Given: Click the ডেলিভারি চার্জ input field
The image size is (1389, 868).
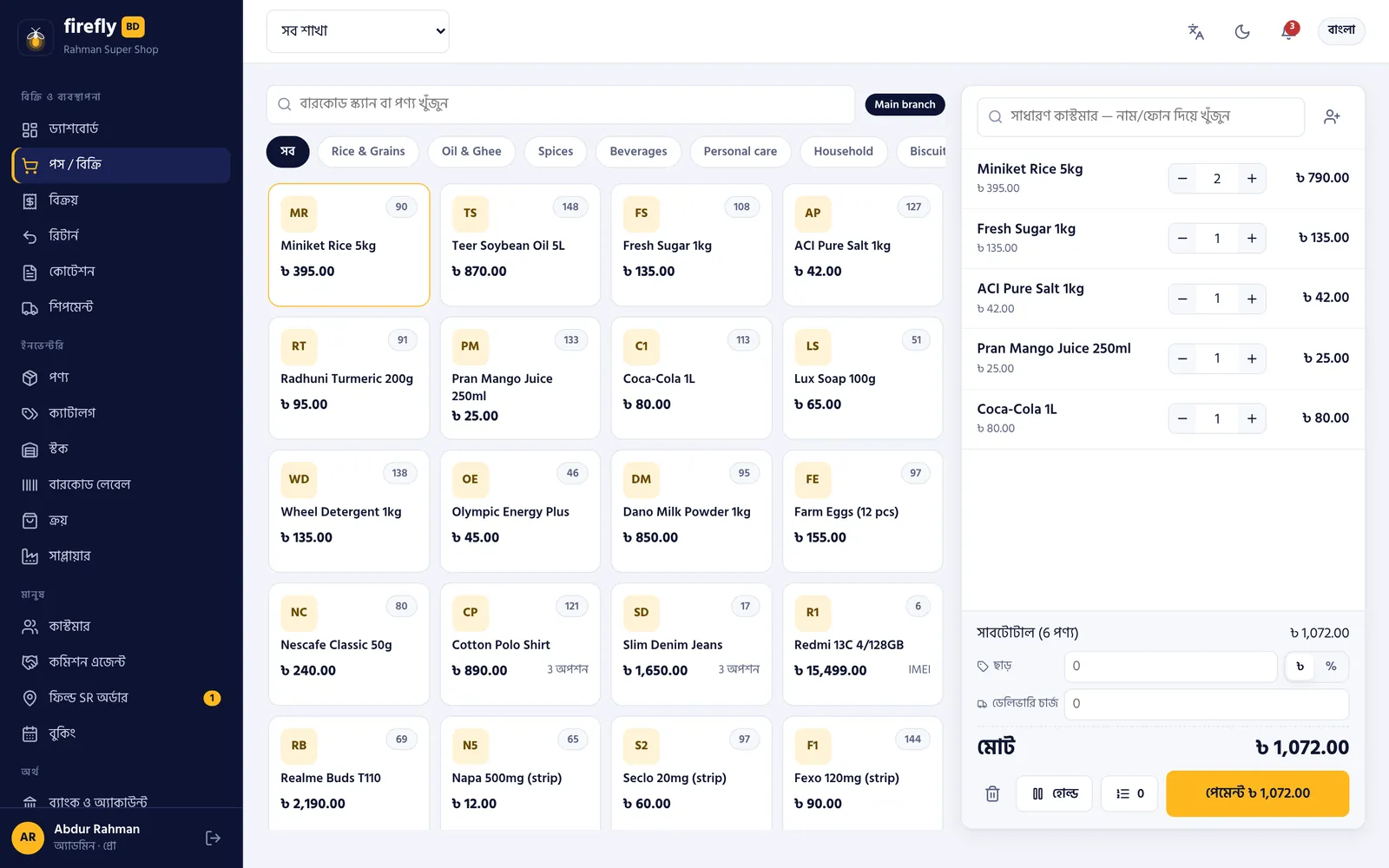Looking at the screenshot, I should [x=1207, y=704].
